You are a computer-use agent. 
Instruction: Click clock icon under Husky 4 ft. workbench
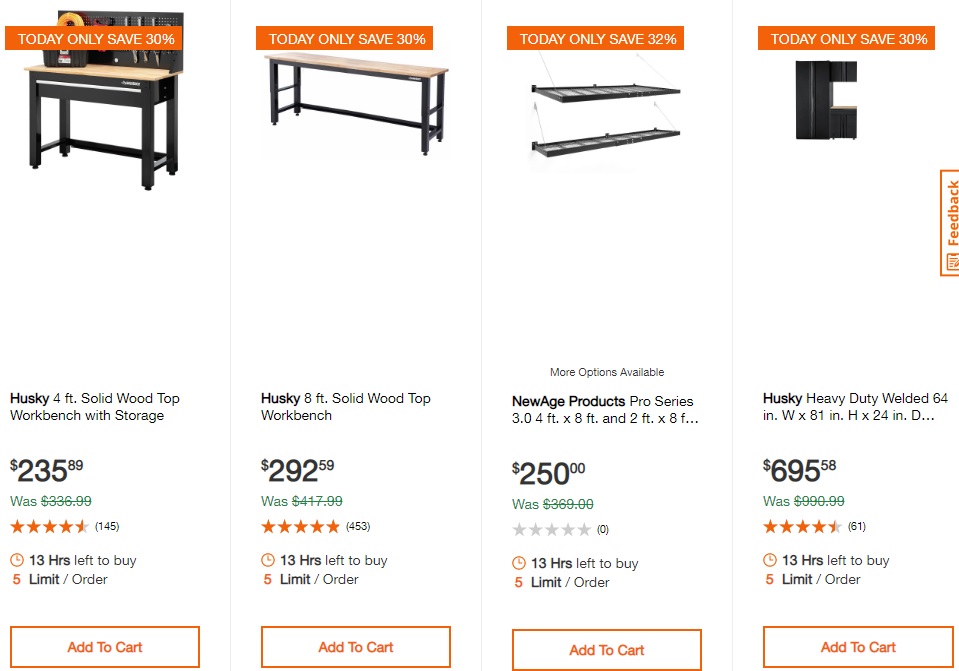coord(17,560)
